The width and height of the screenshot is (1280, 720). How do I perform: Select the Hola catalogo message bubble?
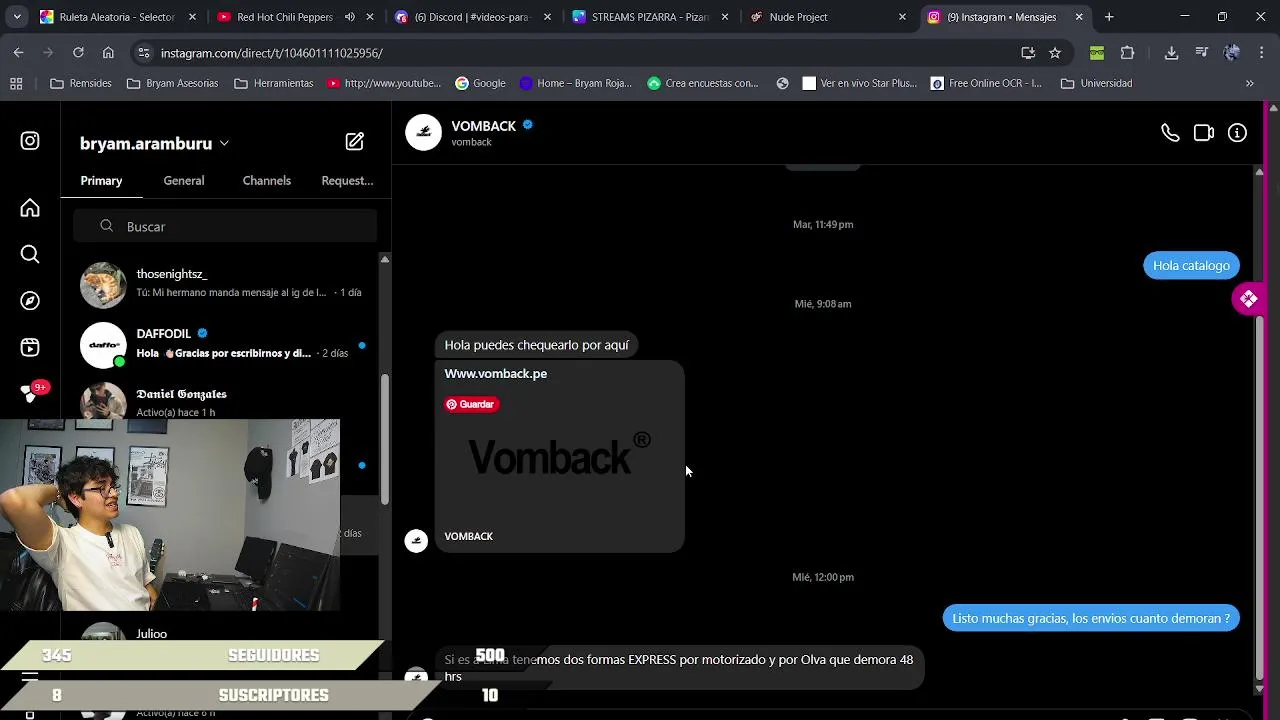pos(1192,266)
